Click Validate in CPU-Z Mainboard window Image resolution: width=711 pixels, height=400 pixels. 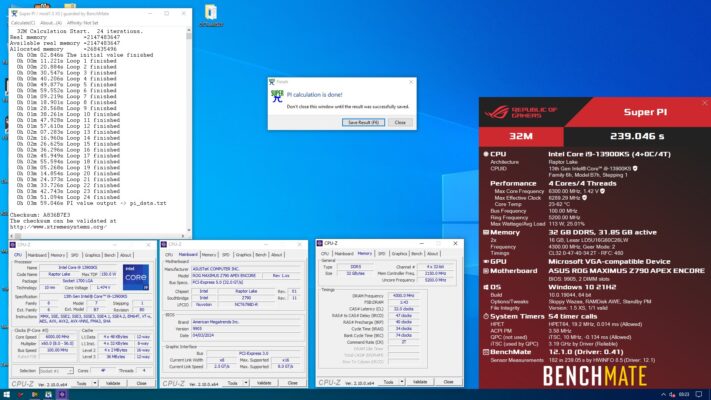pyautogui.click(x=264, y=383)
